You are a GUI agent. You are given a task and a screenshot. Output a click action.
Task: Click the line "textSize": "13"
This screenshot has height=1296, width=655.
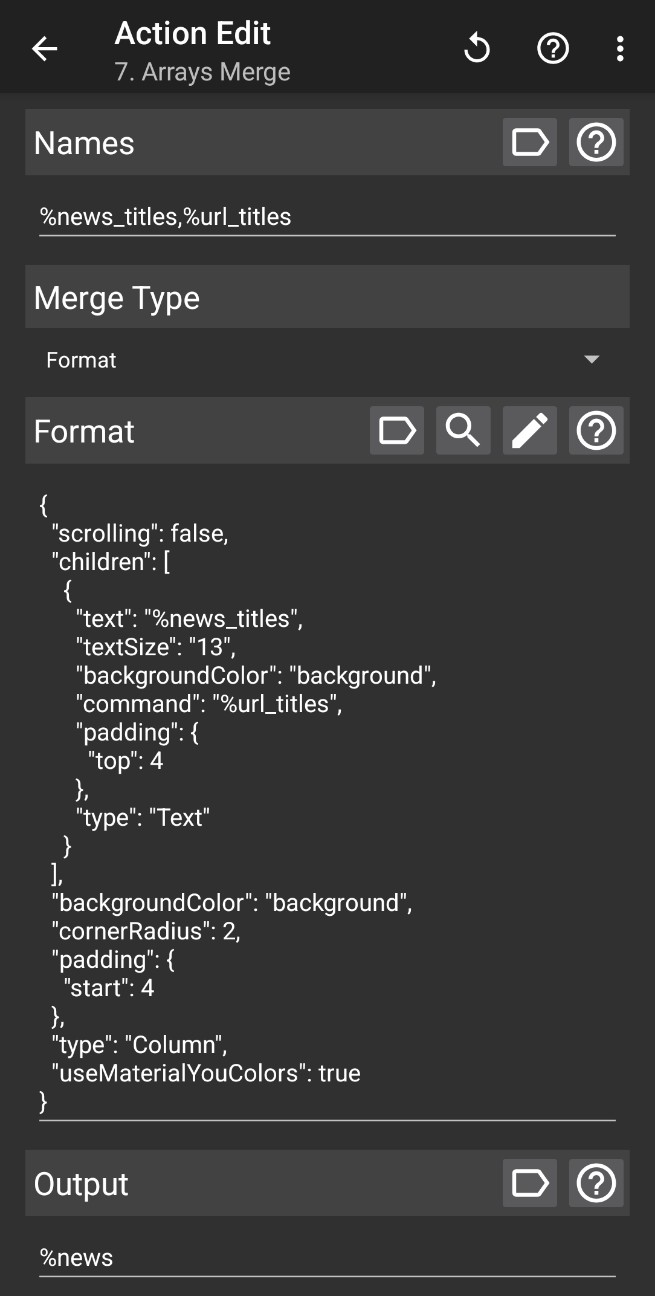click(x=155, y=647)
